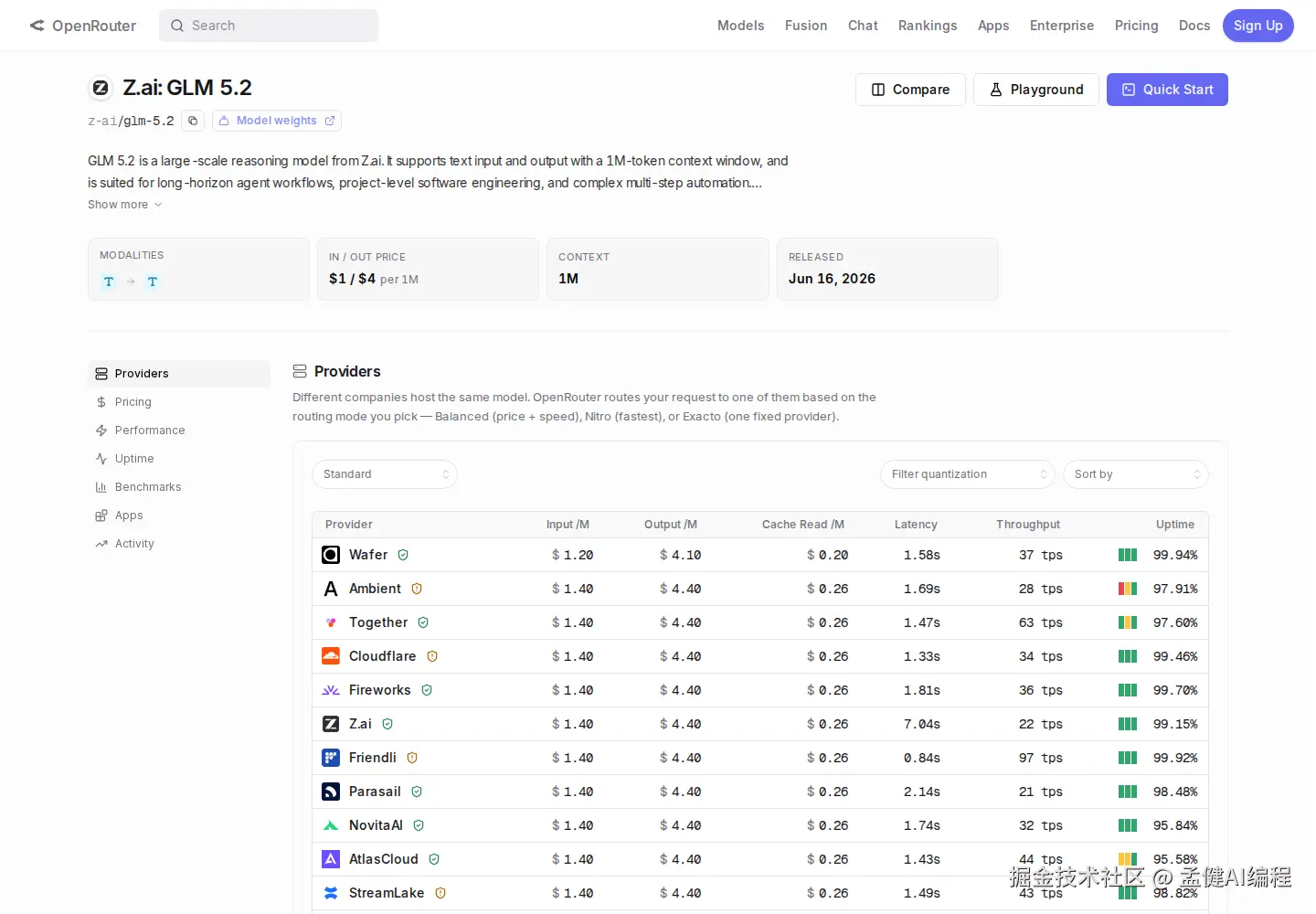The height and width of the screenshot is (914, 1316).
Task: Click the AtlasCloud provider logo
Action: click(331, 859)
